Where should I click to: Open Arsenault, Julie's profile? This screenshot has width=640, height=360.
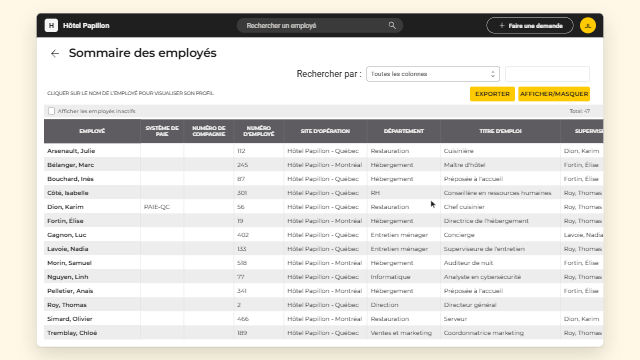pyautogui.click(x=71, y=151)
